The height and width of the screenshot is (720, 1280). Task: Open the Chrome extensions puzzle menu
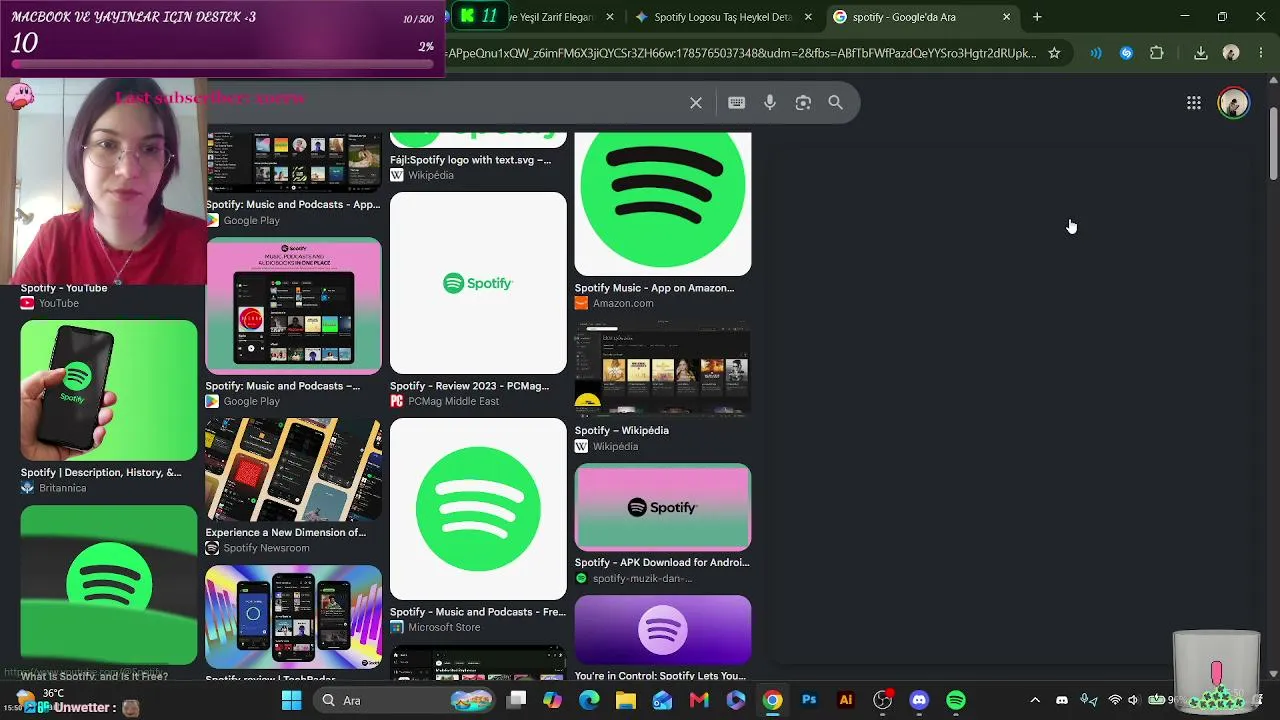click(x=1157, y=53)
